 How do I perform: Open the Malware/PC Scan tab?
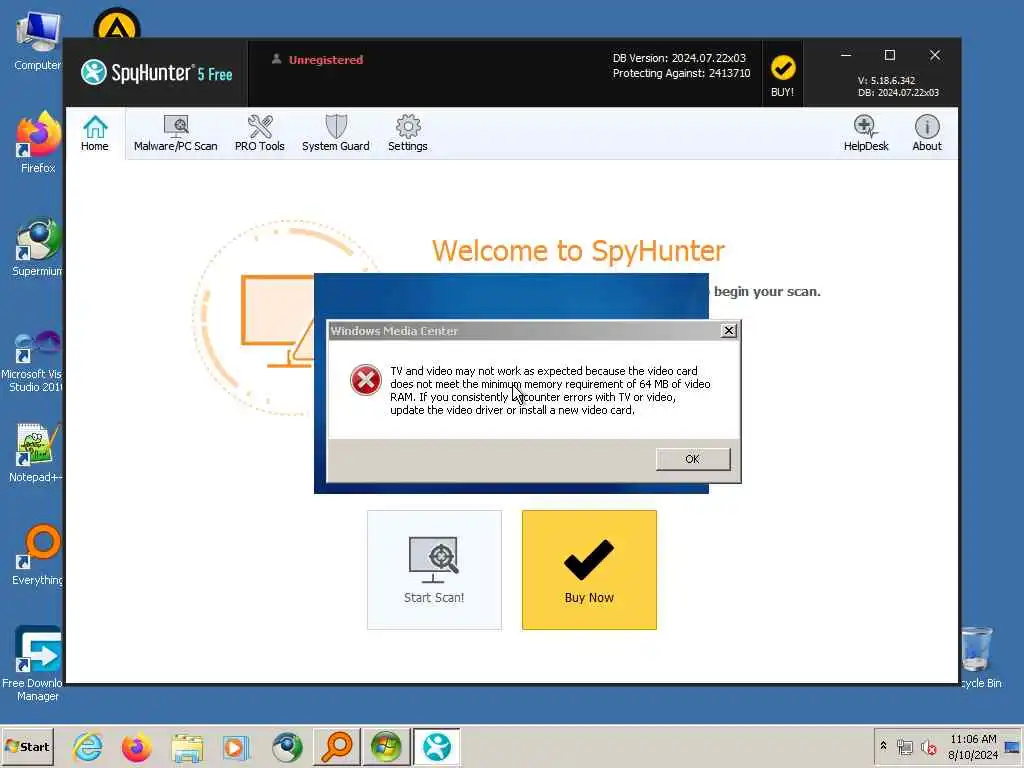176,133
